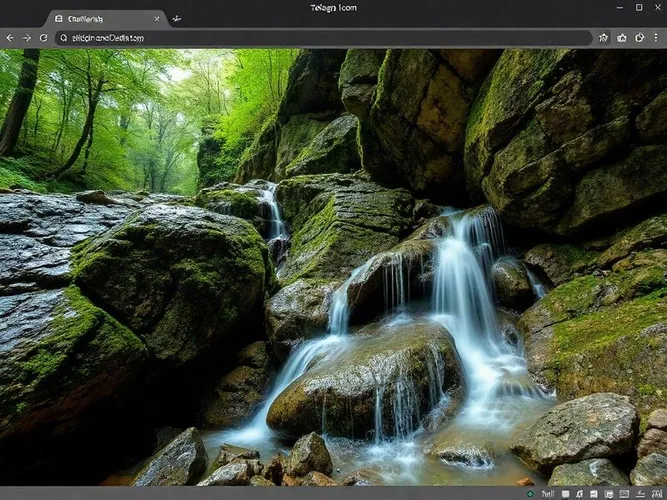Open the three-dot browser menu
Image resolution: width=667 pixels, height=500 pixels.
point(656,38)
